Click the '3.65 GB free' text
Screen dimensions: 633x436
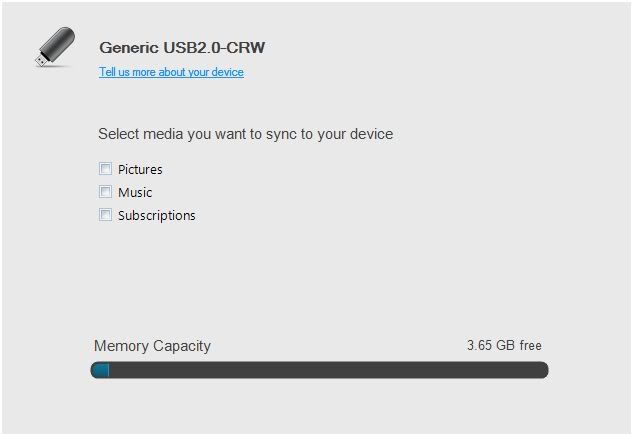click(504, 346)
